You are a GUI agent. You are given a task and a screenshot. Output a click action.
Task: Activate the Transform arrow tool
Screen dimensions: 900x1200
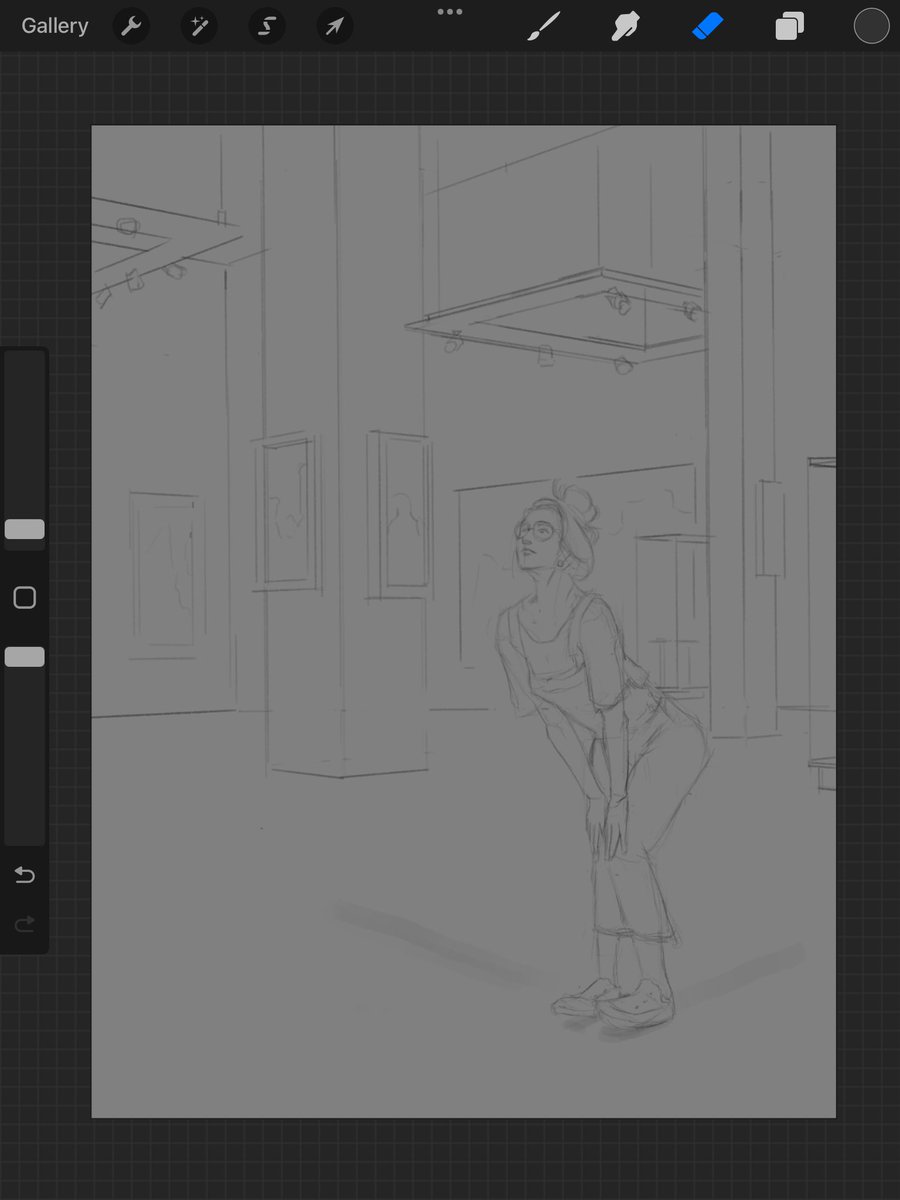pyautogui.click(x=335, y=26)
